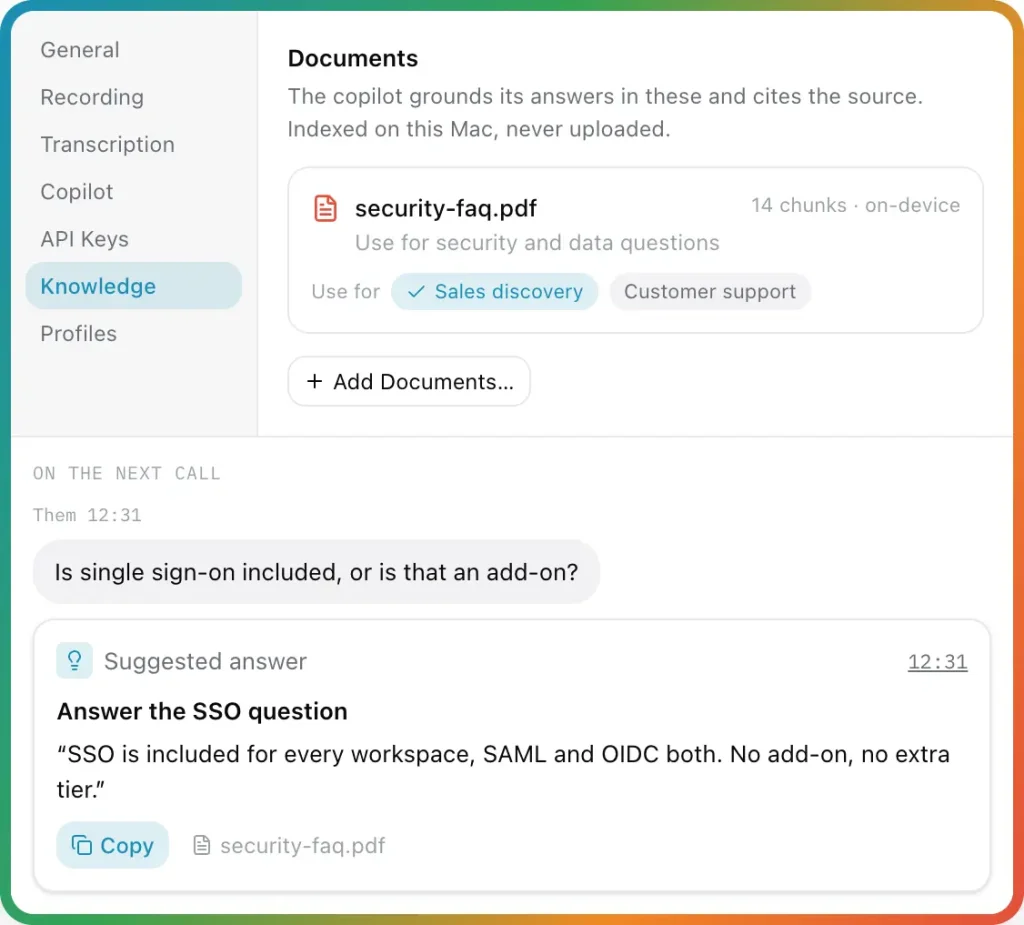Click the checkmark on Sales discovery chip
Screen dimensions: 1024x925
pyautogui.click(x=416, y=291)
